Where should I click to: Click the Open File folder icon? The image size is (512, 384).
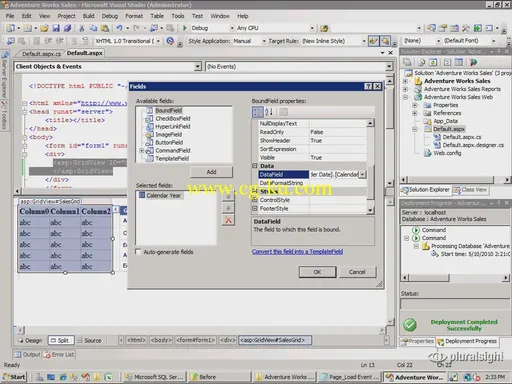44,28
